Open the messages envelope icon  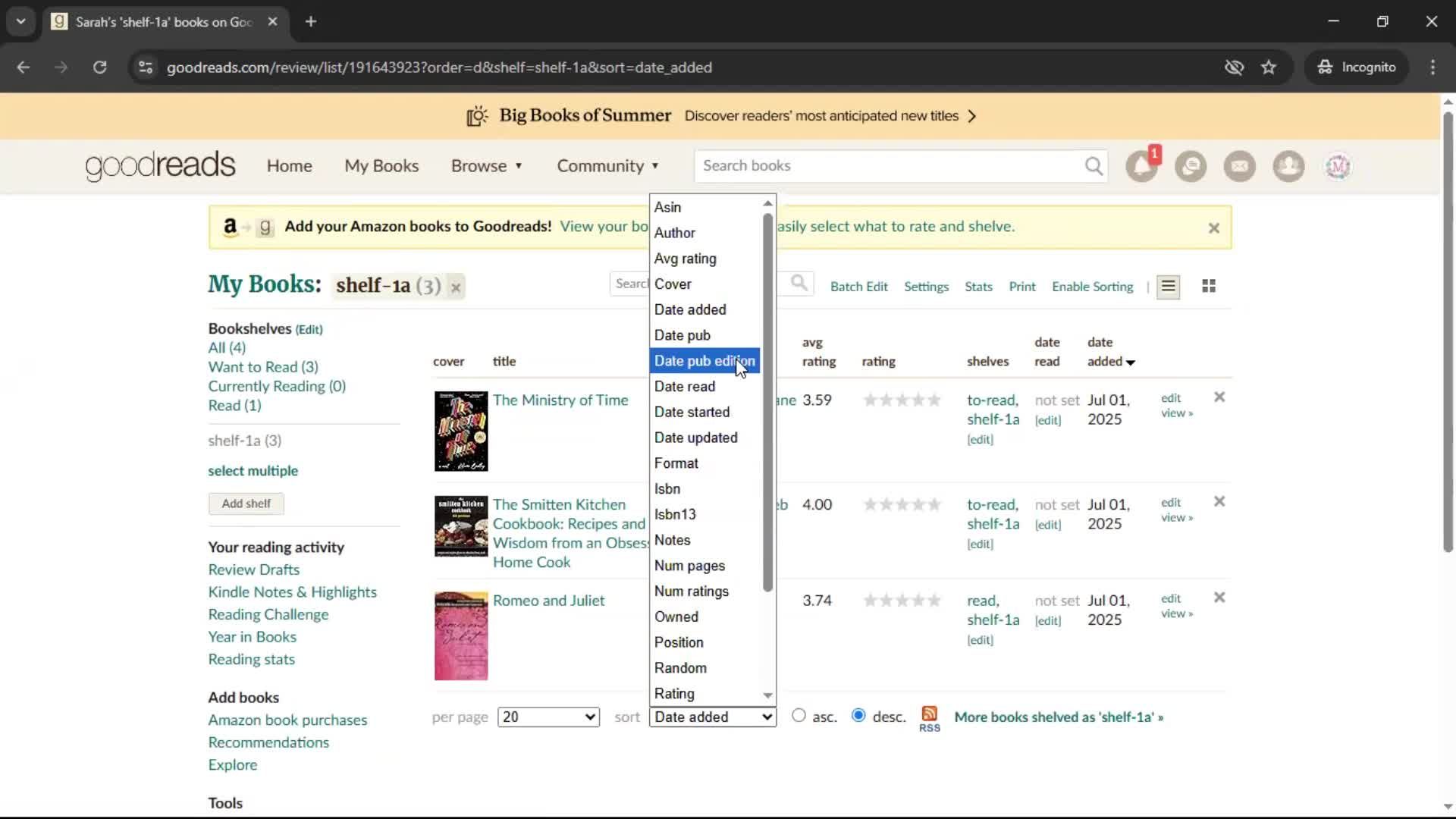click(1240, 166)
